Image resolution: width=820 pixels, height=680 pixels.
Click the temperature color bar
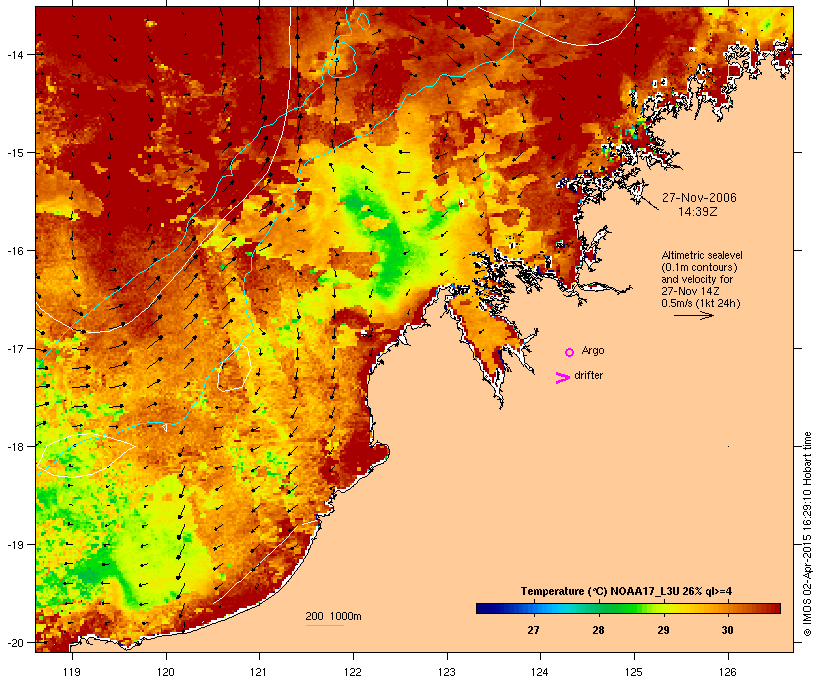coord(628,608)
